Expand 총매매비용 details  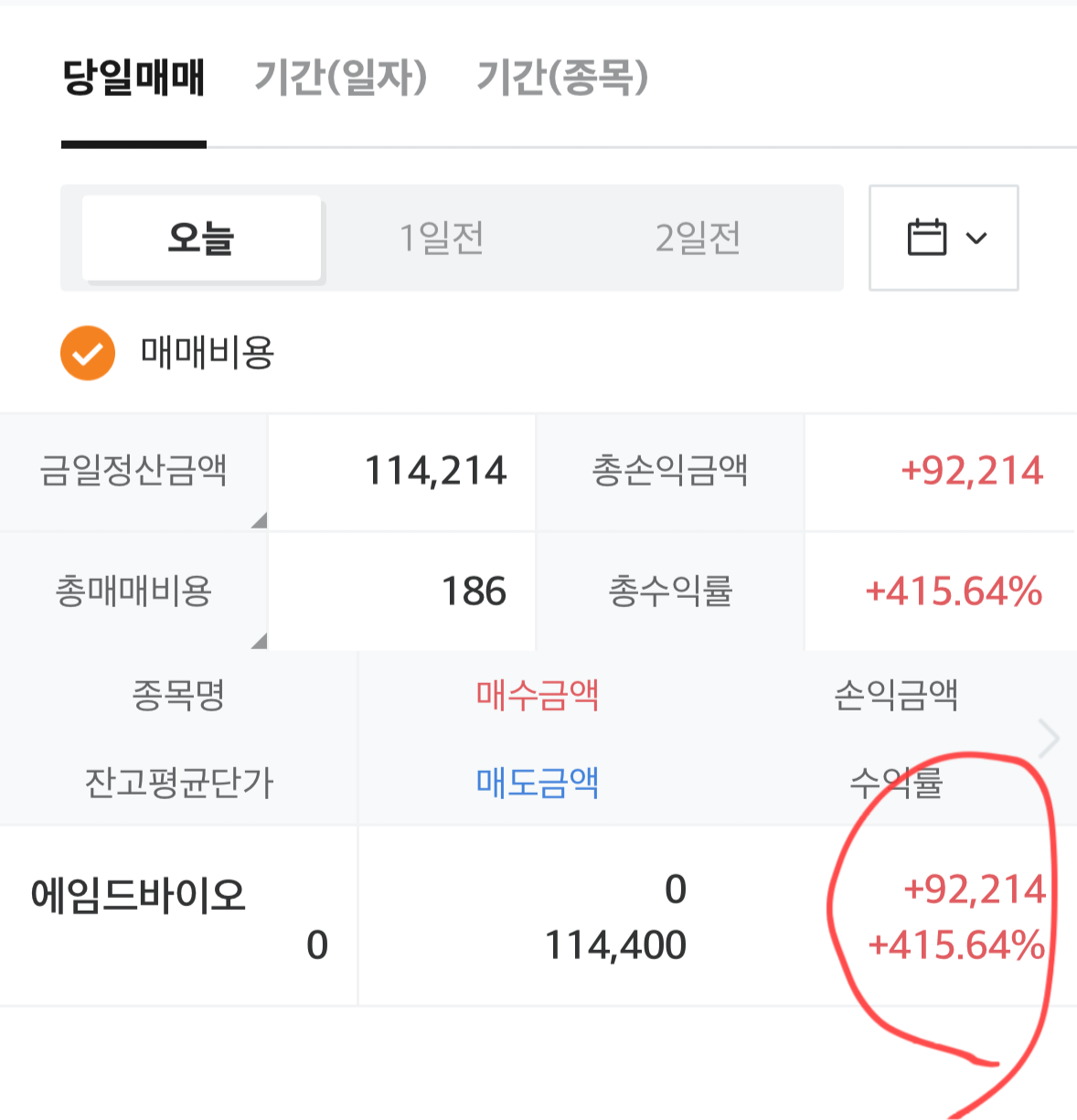point(133,592)
